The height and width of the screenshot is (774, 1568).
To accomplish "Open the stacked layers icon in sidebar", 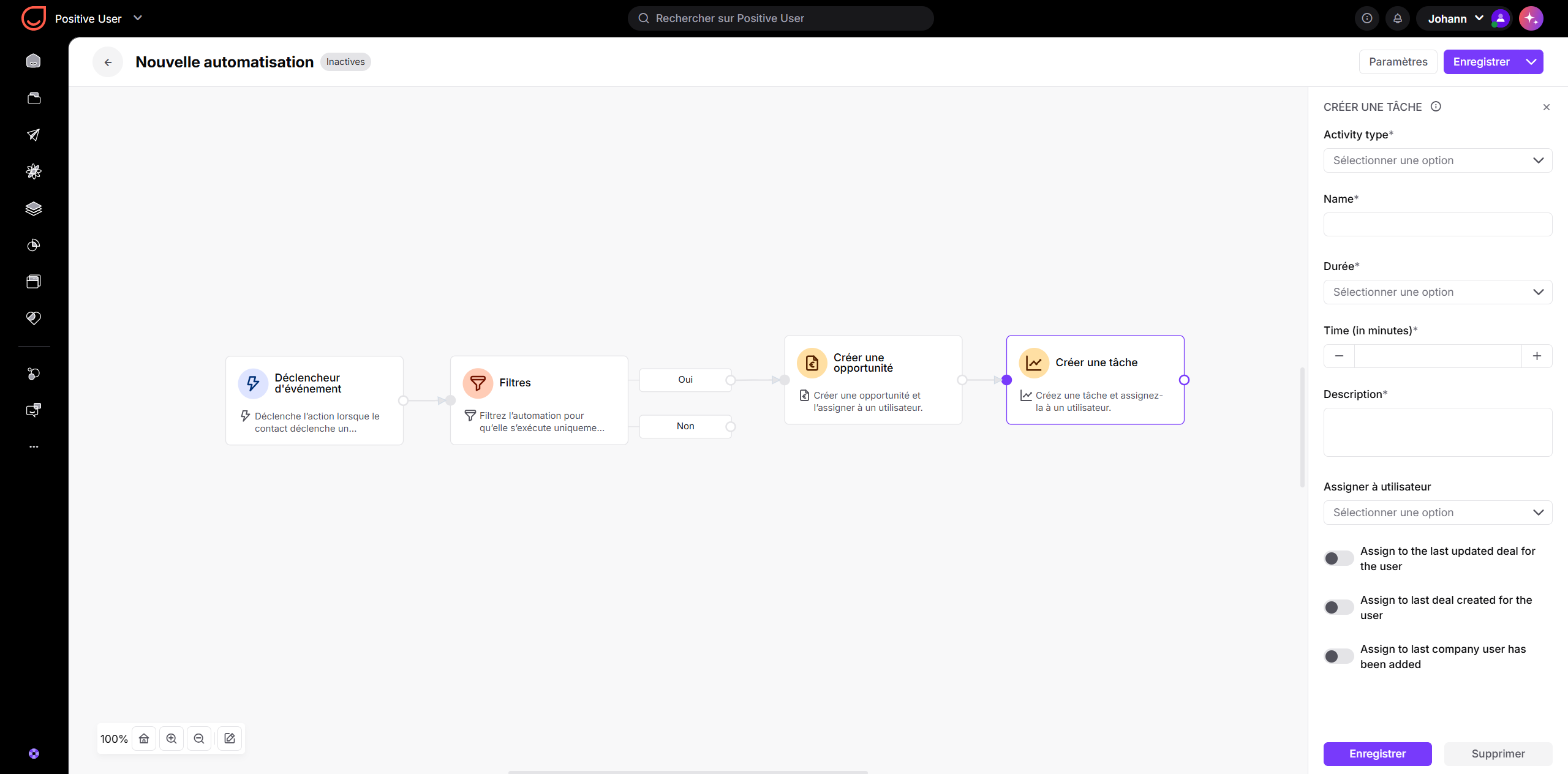I will click(x=34, y=208).
